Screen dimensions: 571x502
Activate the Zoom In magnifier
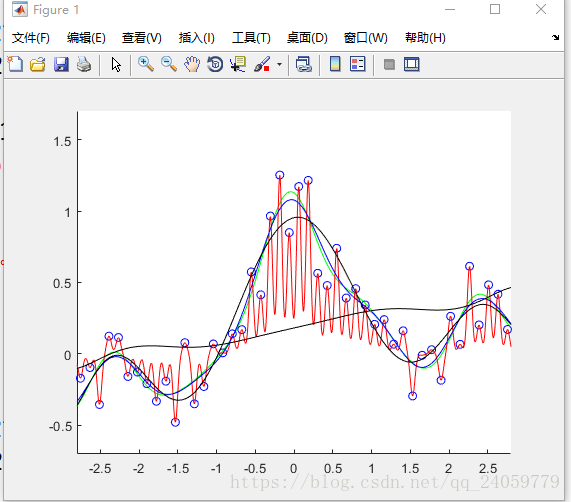coord(146,64)
